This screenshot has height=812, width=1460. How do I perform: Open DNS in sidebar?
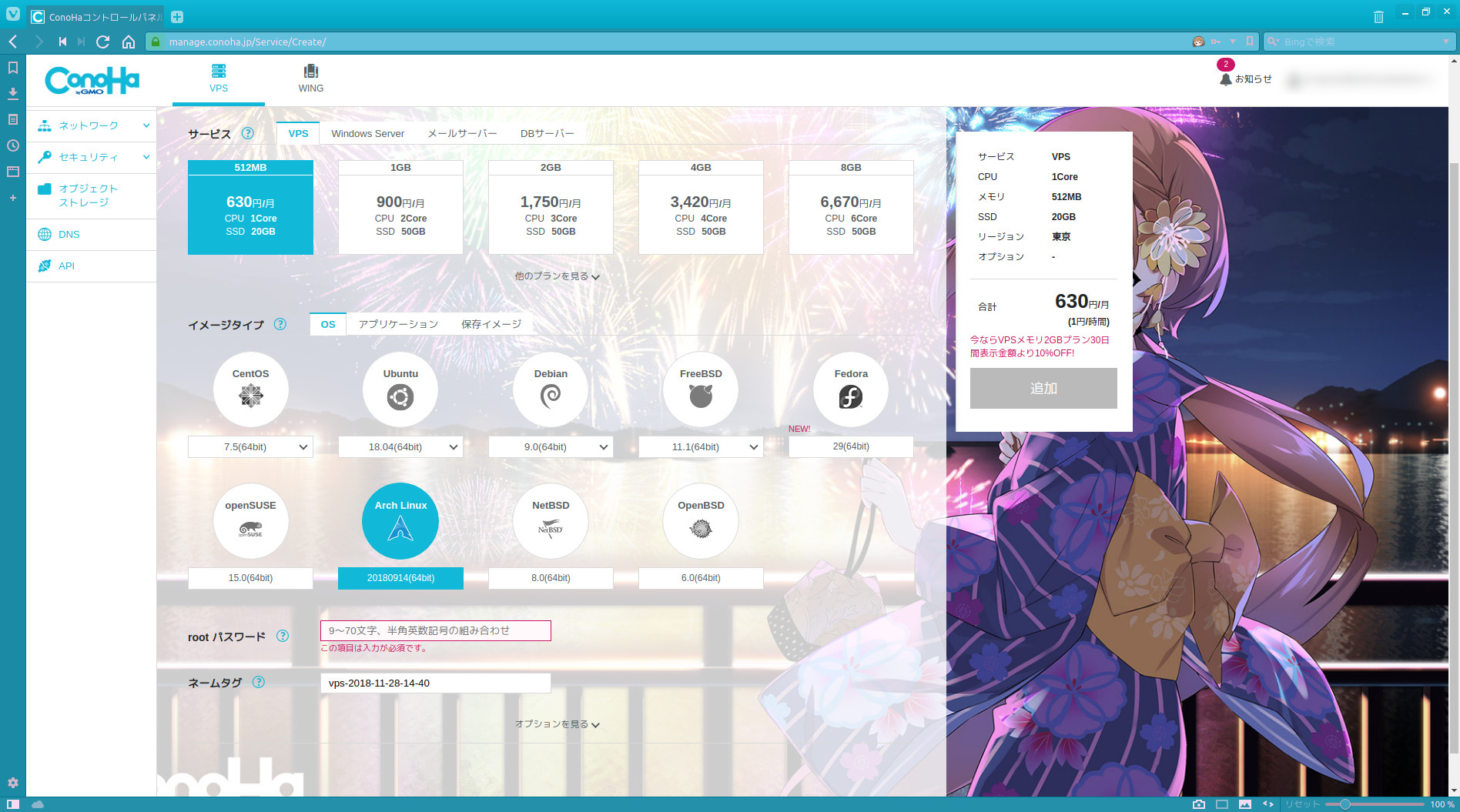(x=92, y=234)
